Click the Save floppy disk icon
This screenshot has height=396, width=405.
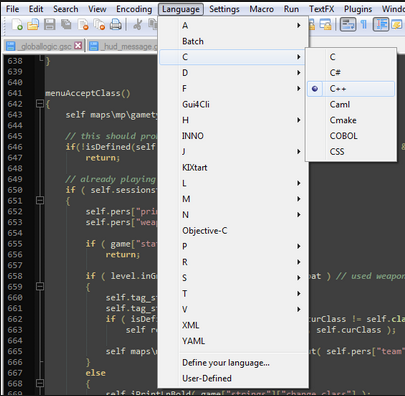(49, 25)
